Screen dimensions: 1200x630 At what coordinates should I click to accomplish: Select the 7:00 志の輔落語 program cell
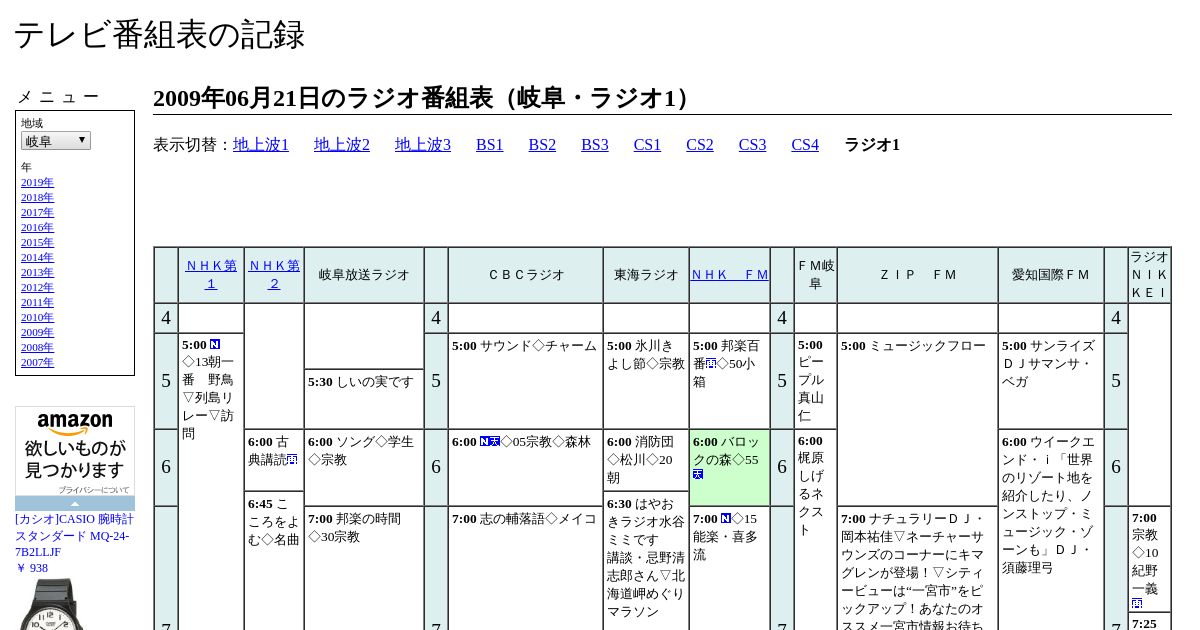[526, 568]
